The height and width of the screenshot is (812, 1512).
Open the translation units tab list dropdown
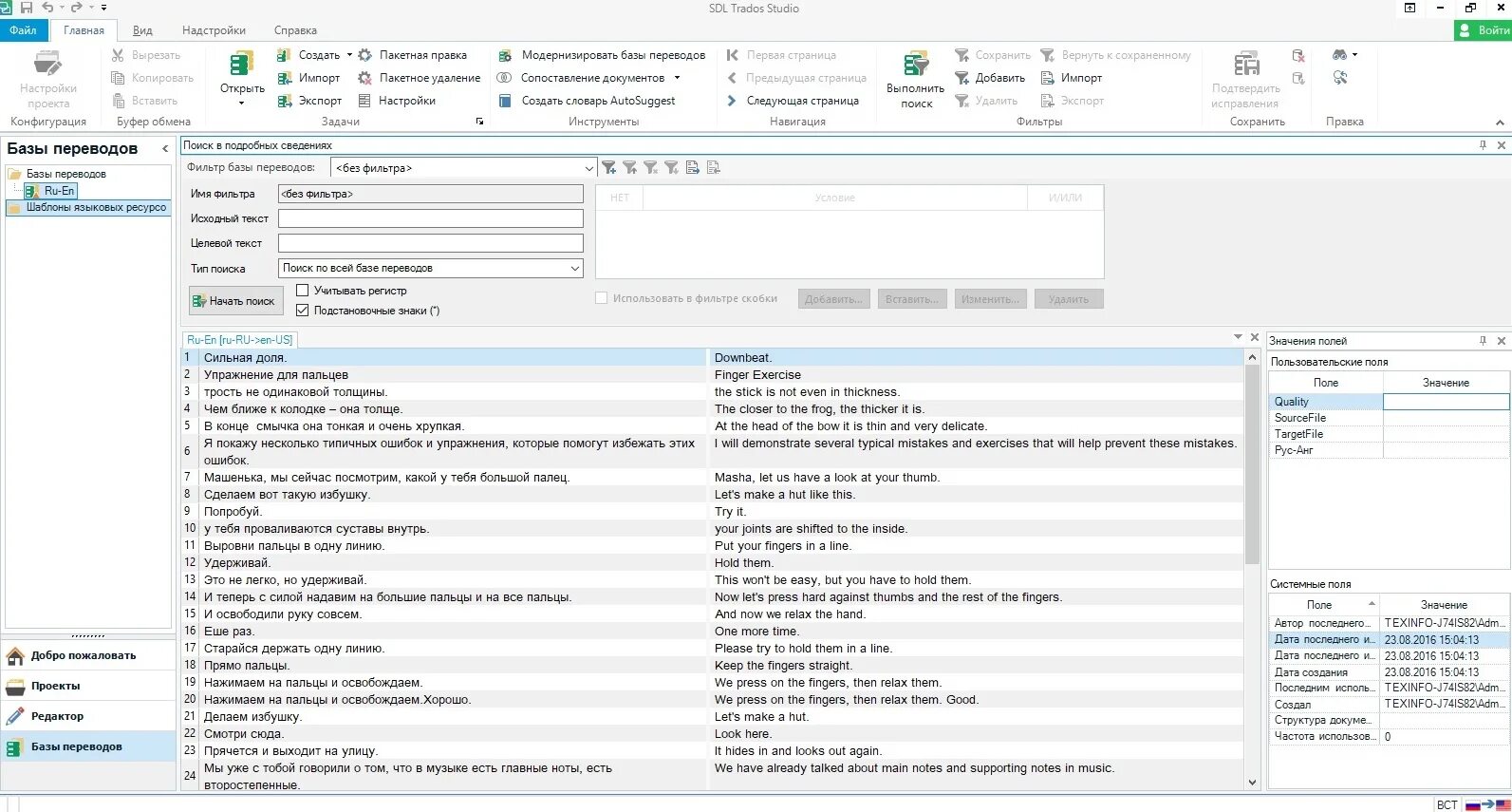point(1238,337)
